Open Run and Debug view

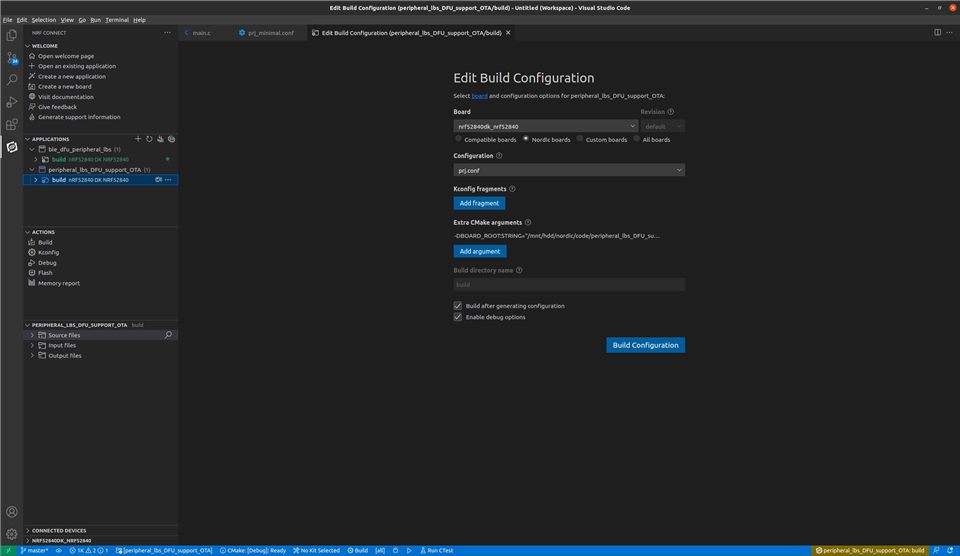point(12,102)
